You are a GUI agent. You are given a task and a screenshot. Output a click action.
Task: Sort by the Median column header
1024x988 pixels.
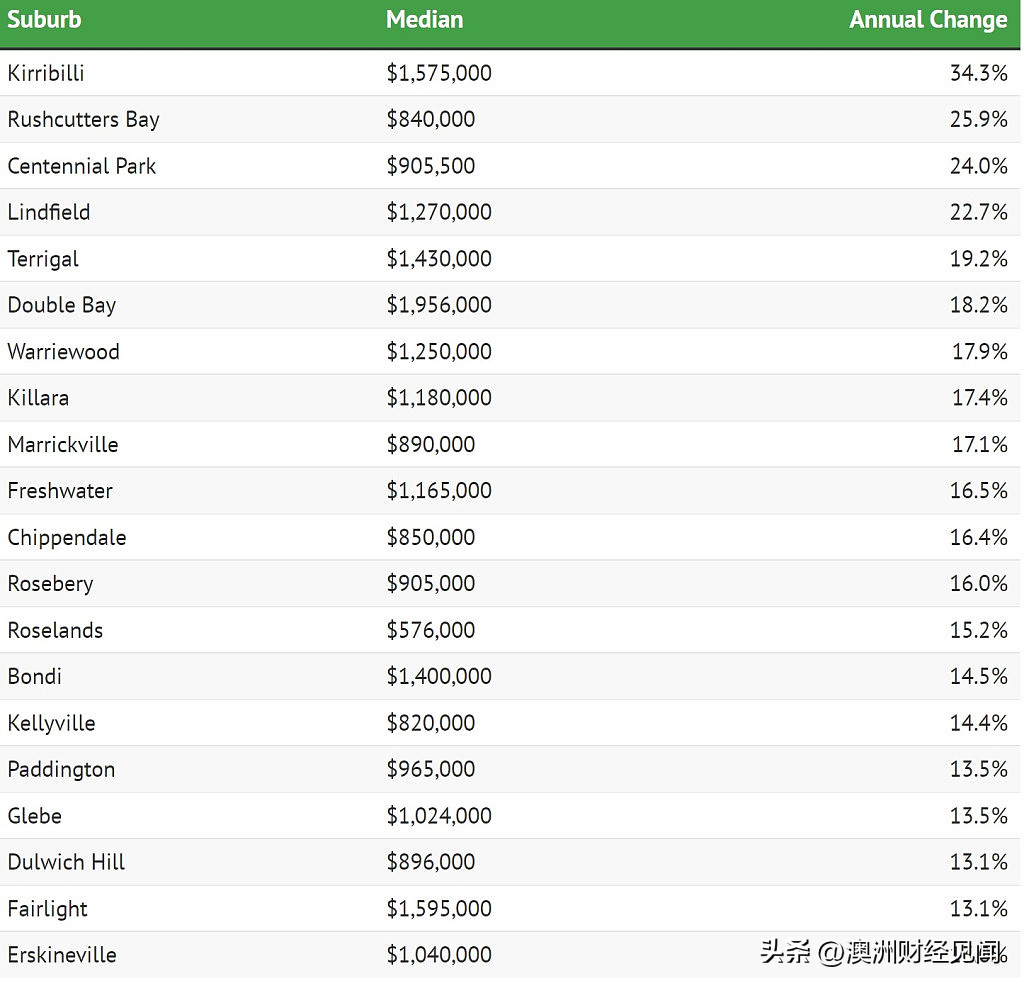coord(424,20)
